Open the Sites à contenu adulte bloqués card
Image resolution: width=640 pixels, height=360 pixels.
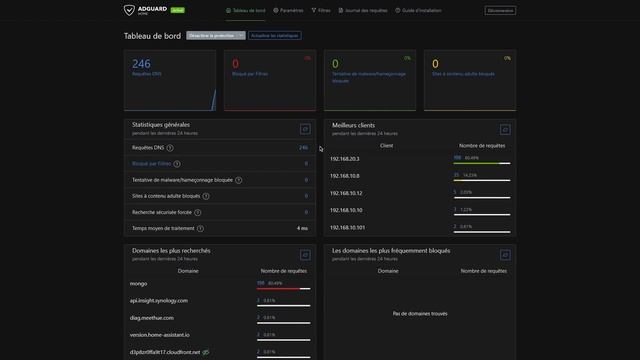[470, 80]
